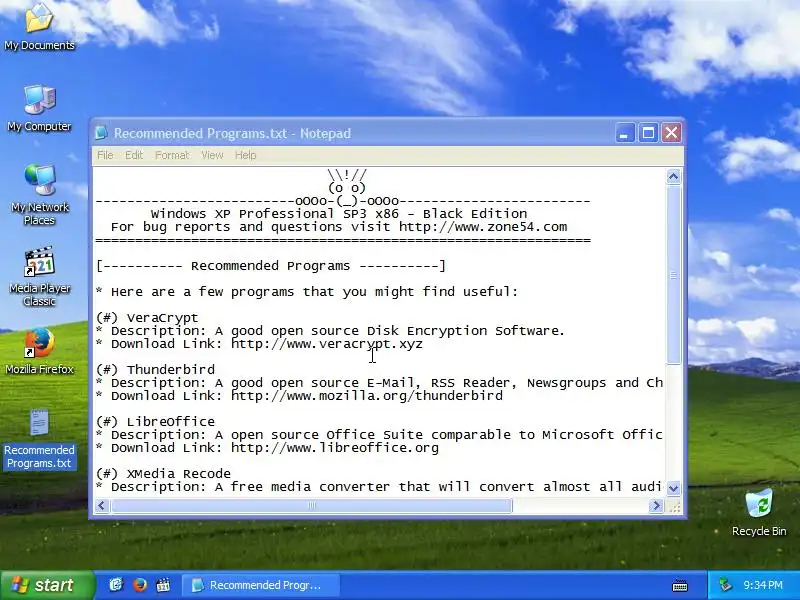Open the Edit menu in Notepad
800x600 pixels.
coord(134,155)
